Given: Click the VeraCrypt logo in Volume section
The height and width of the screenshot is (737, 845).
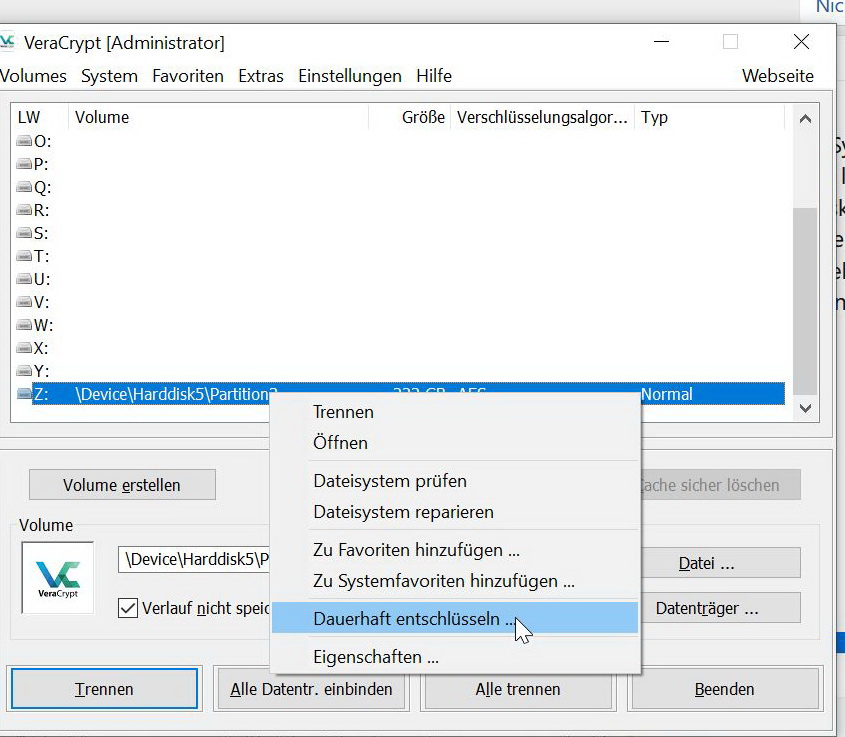Looking at the screenshot, I should click(58, 578).
